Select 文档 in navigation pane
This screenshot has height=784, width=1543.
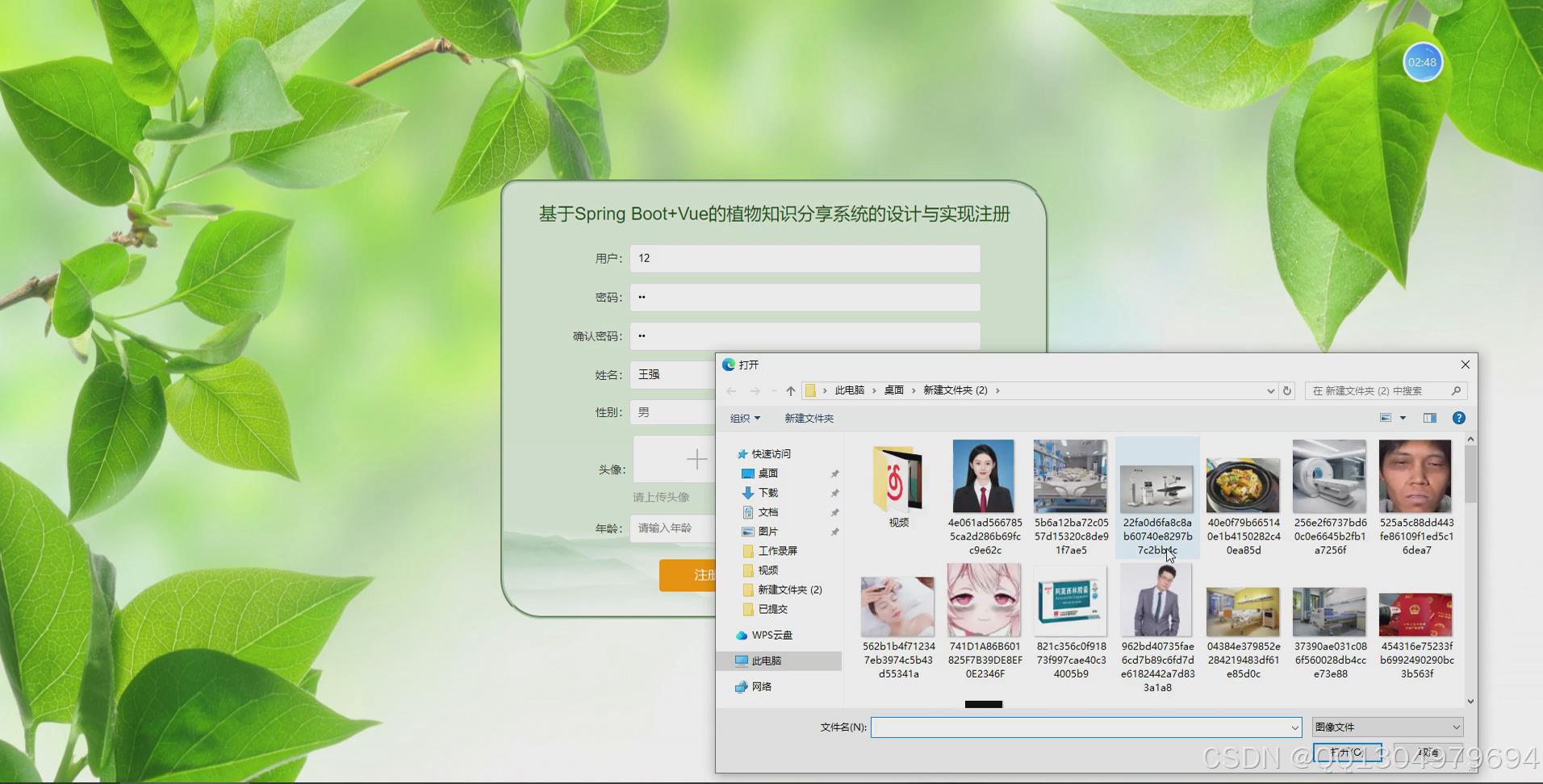tap(767, 512)
